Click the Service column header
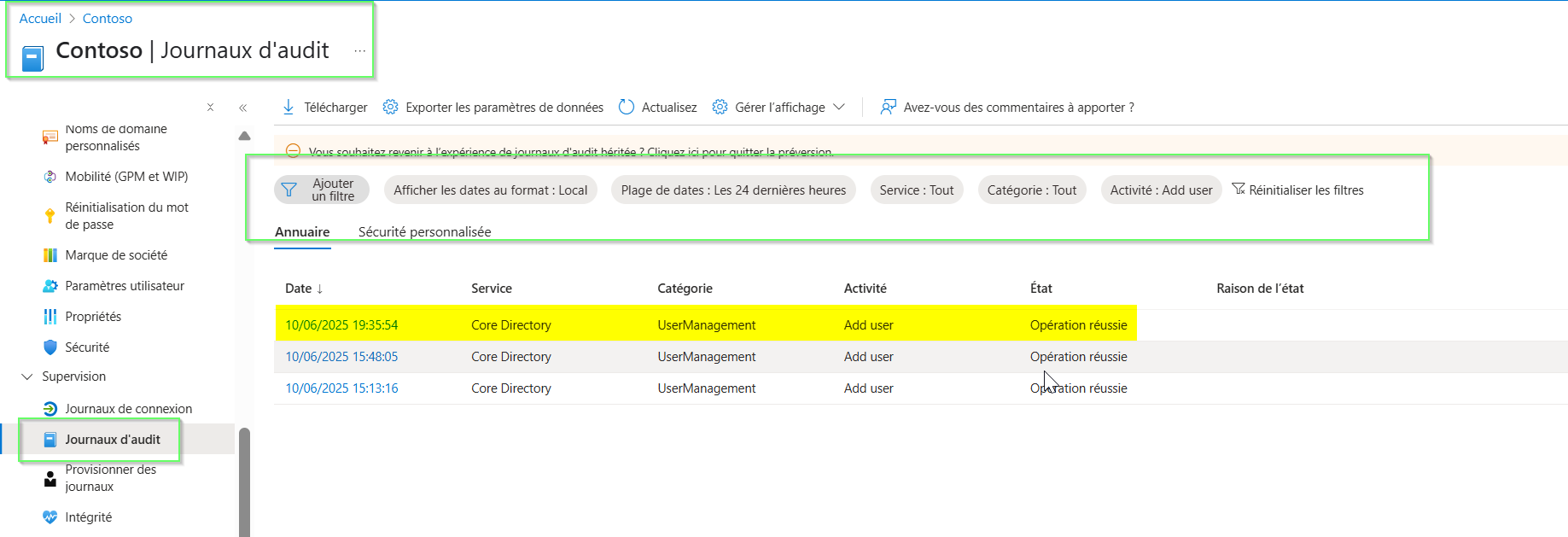This screenshot has width=1568, height=537. [x=492, y=289]
